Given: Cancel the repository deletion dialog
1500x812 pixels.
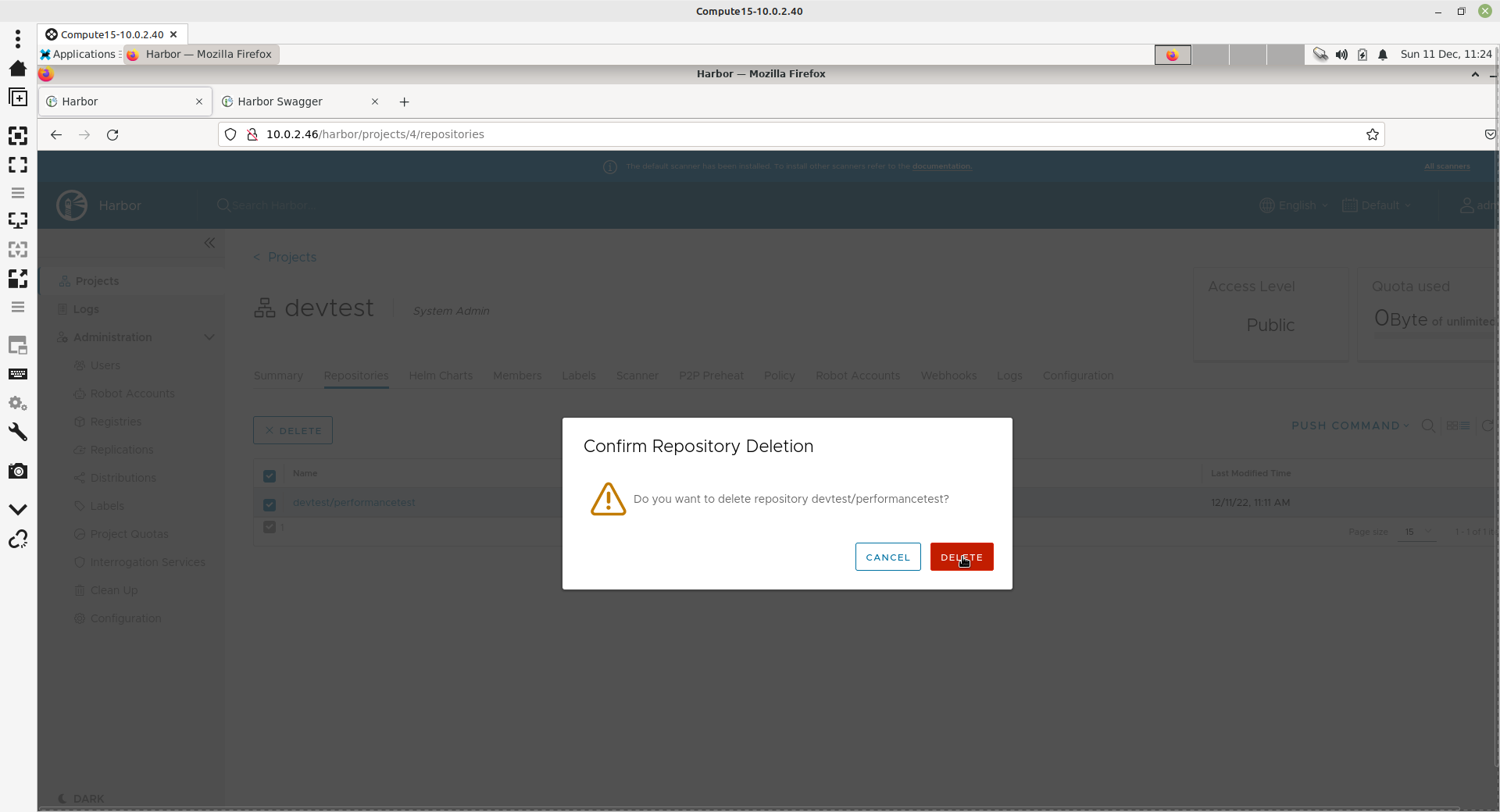Looking at the screenshot, I should tap(887, 557).
